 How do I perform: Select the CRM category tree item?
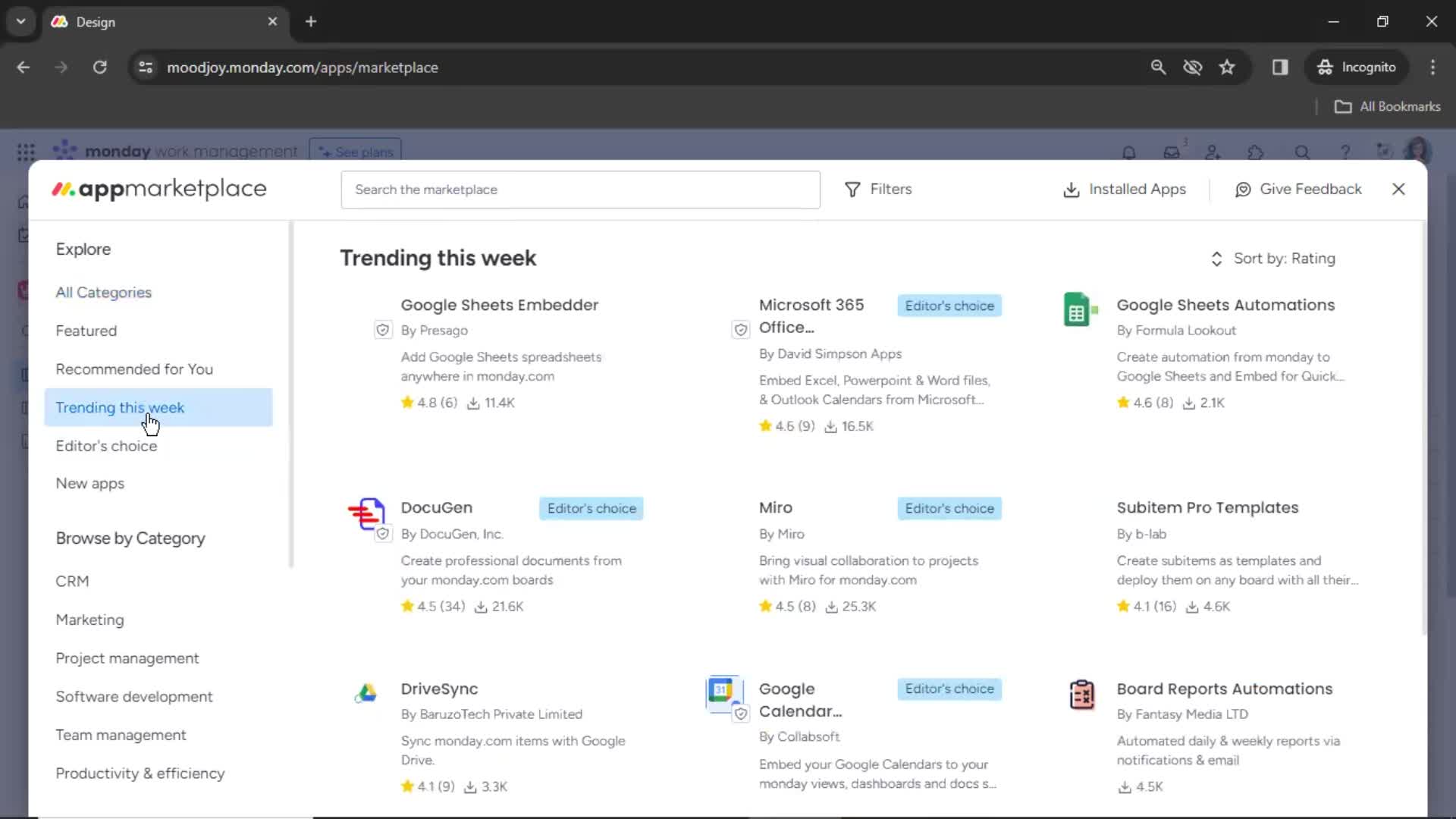tap(72, 582)
